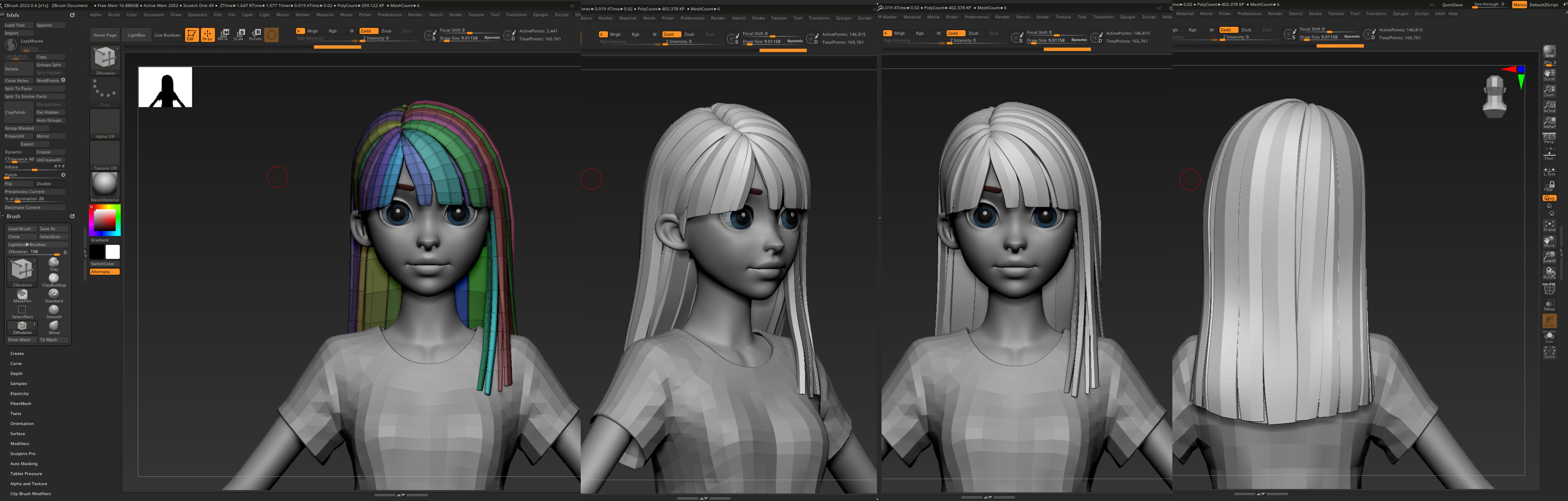
Task: Expand the Tablet Pressure sub-palette
Action: [x=26, y=473]
